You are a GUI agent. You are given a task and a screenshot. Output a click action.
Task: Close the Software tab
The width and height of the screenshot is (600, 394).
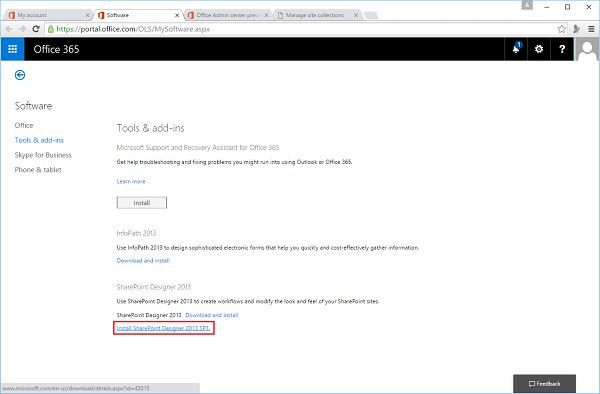[x=177, y=15]
